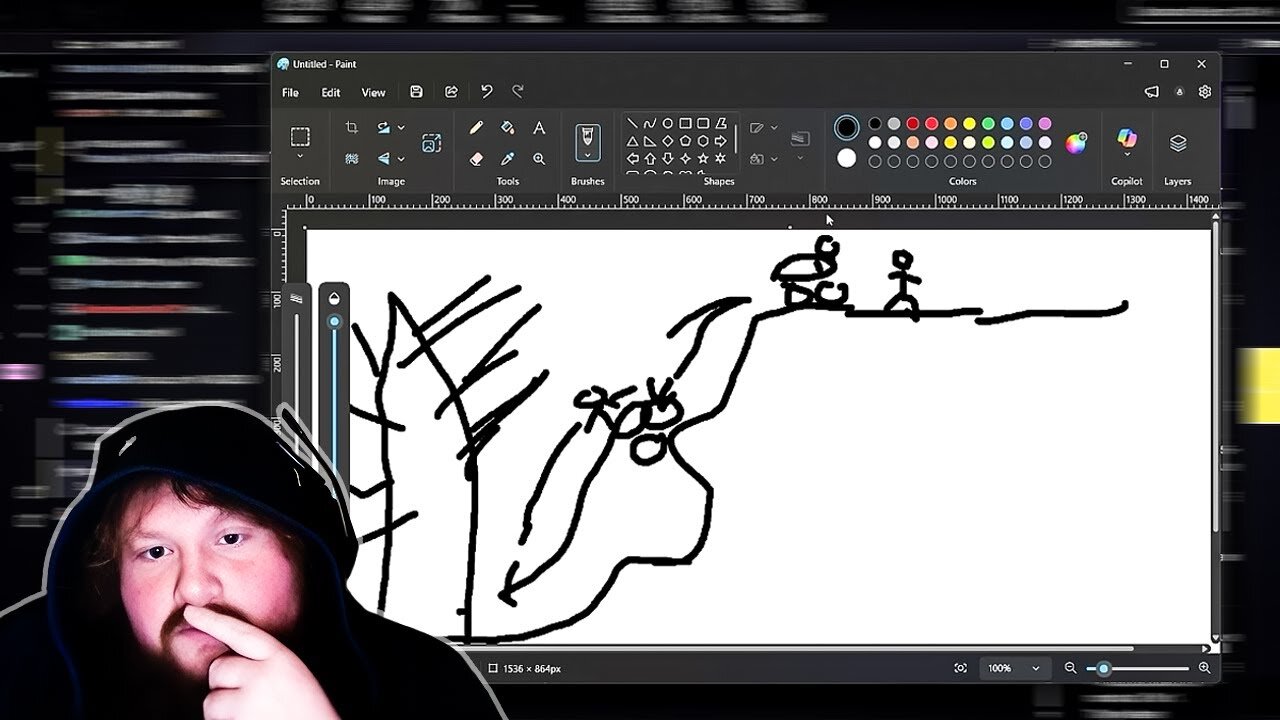This screenshot has height=720, width=1280.
Task: Choose the Line shape
Action: tap(632, 124)
